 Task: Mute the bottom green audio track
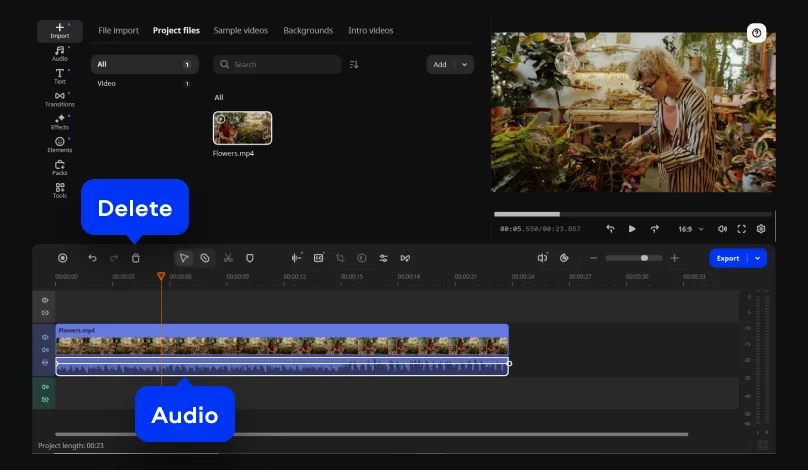[x=45, y=387]
